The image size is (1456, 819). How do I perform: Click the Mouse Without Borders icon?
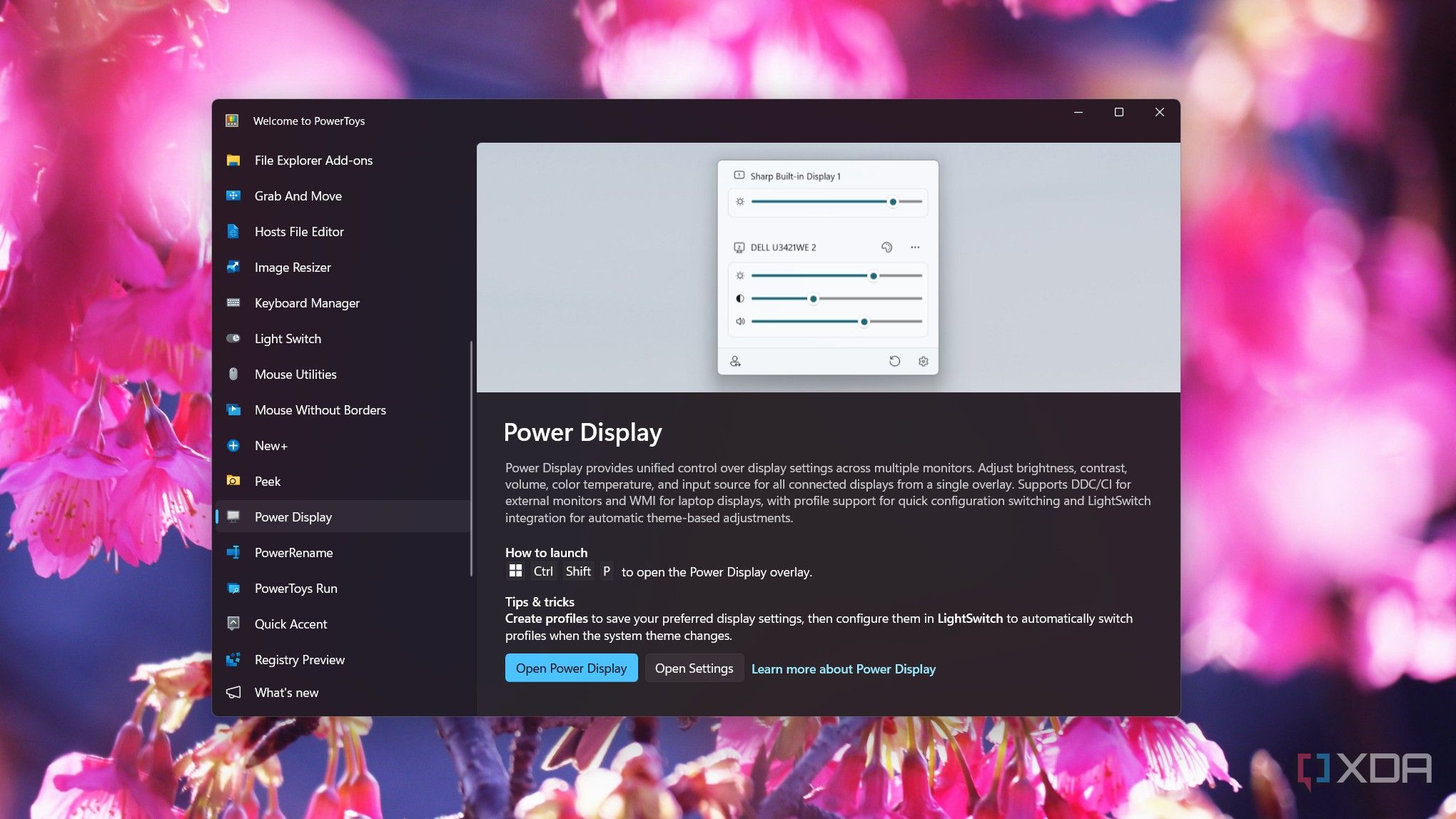233,410
